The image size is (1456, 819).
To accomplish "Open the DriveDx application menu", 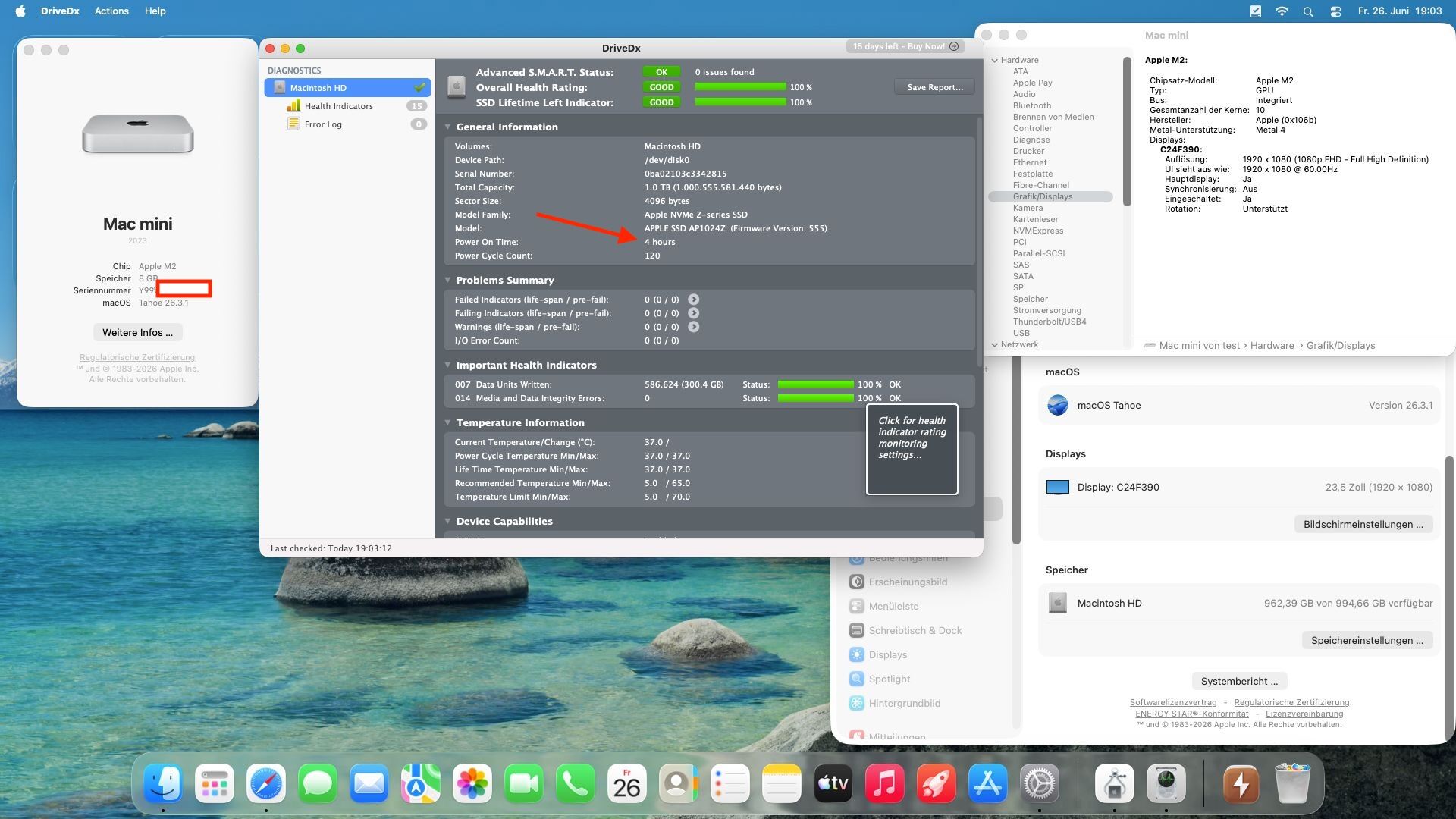I will click(x=60, y=11).
